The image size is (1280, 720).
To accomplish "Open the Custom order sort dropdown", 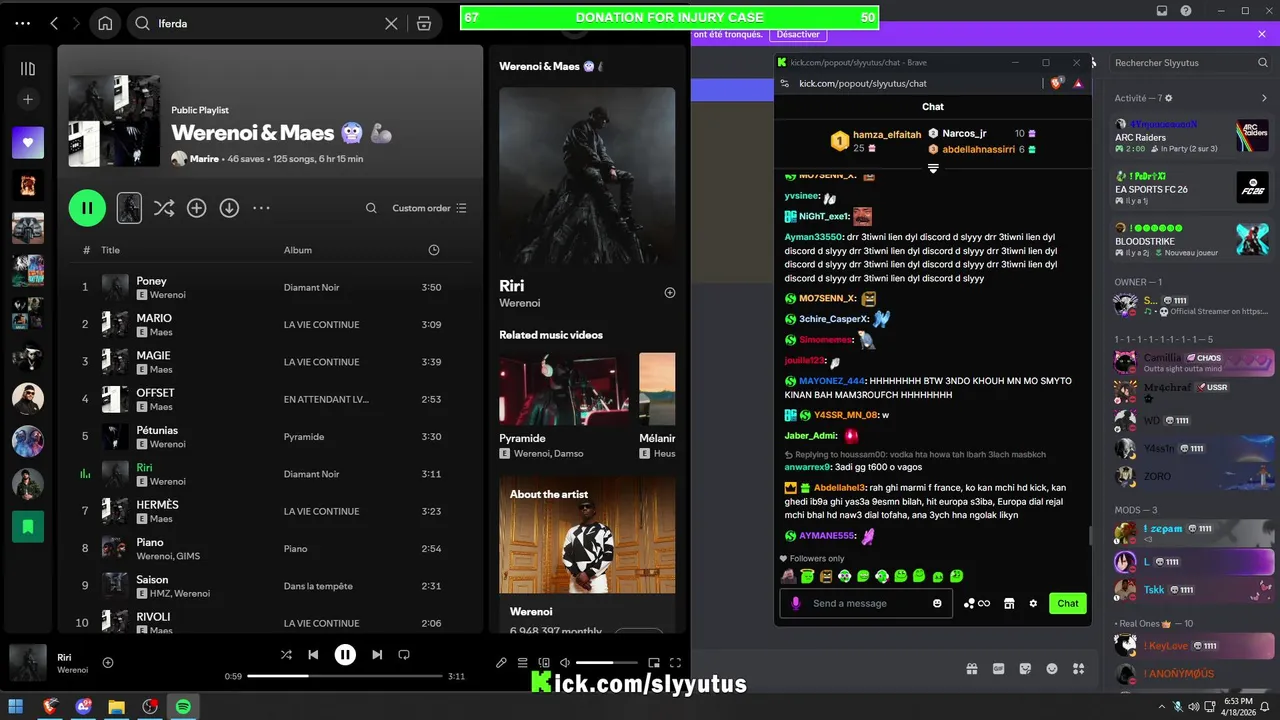I will click(x=429, y=208).
